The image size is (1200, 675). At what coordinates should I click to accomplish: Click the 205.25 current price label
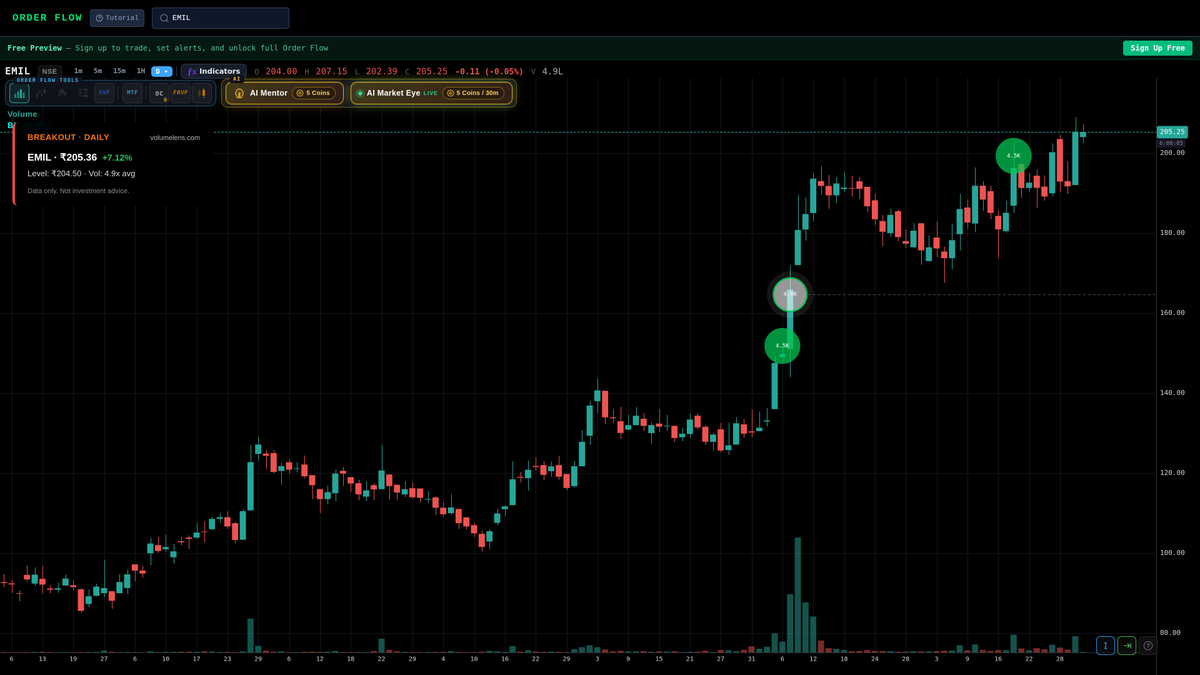[x=1172, y=132]
